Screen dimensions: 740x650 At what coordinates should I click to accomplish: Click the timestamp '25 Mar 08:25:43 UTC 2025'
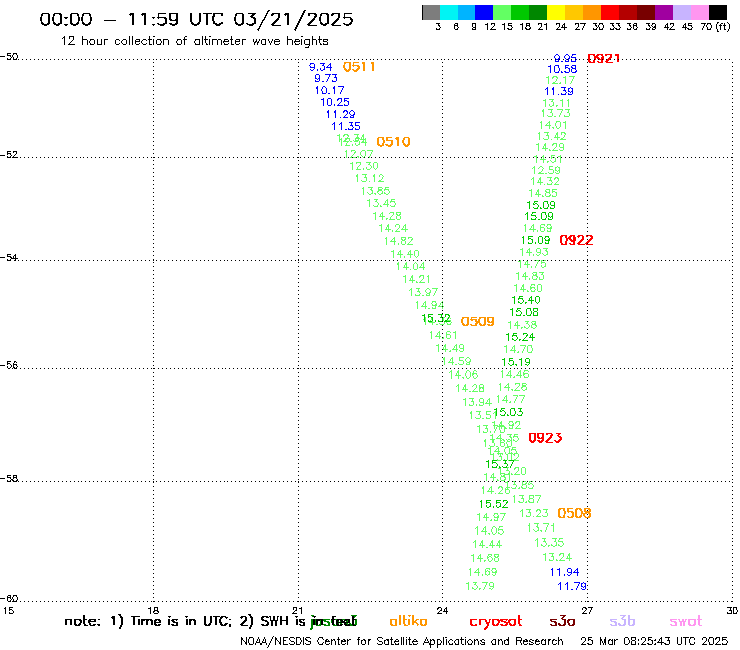tap(654, 642)
